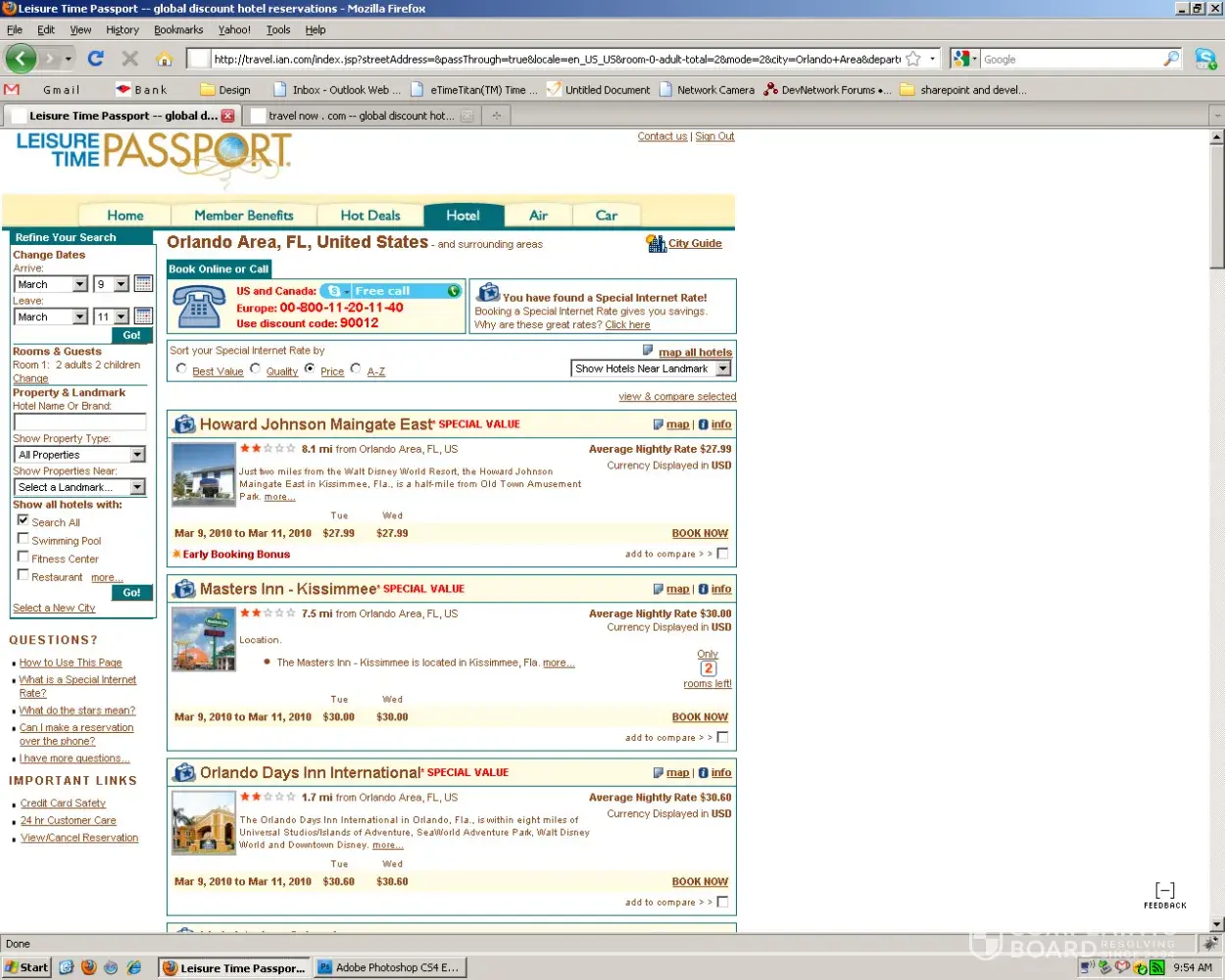Click the Skype Free call button
1225x980 pixels.
tap(391, 291)
